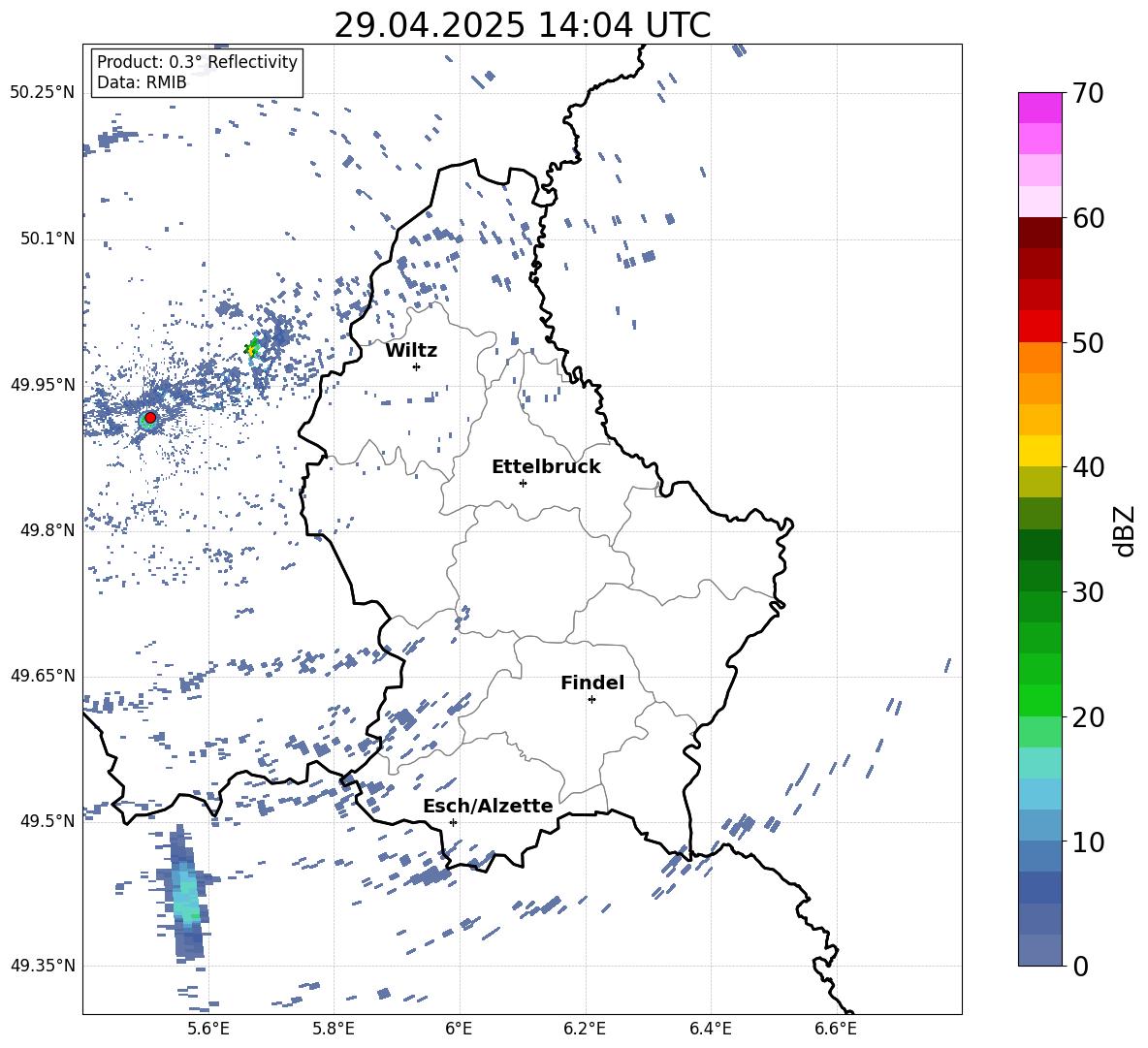Click the colorbar tick label 30
The height and width of the screenshot is (1048, 1148).
tap(1088, 591)
